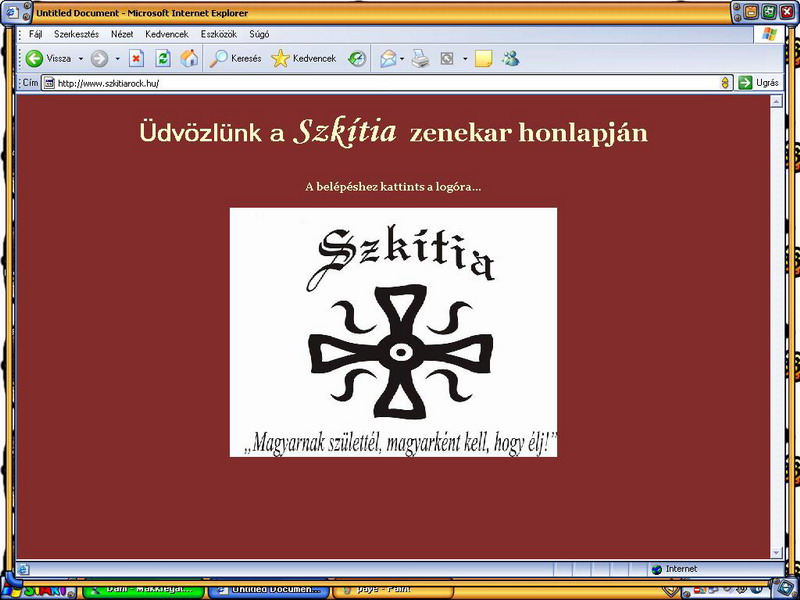Open Keresés search pane
The height and width of the screenshot is (600, 800).
point(235,59)
